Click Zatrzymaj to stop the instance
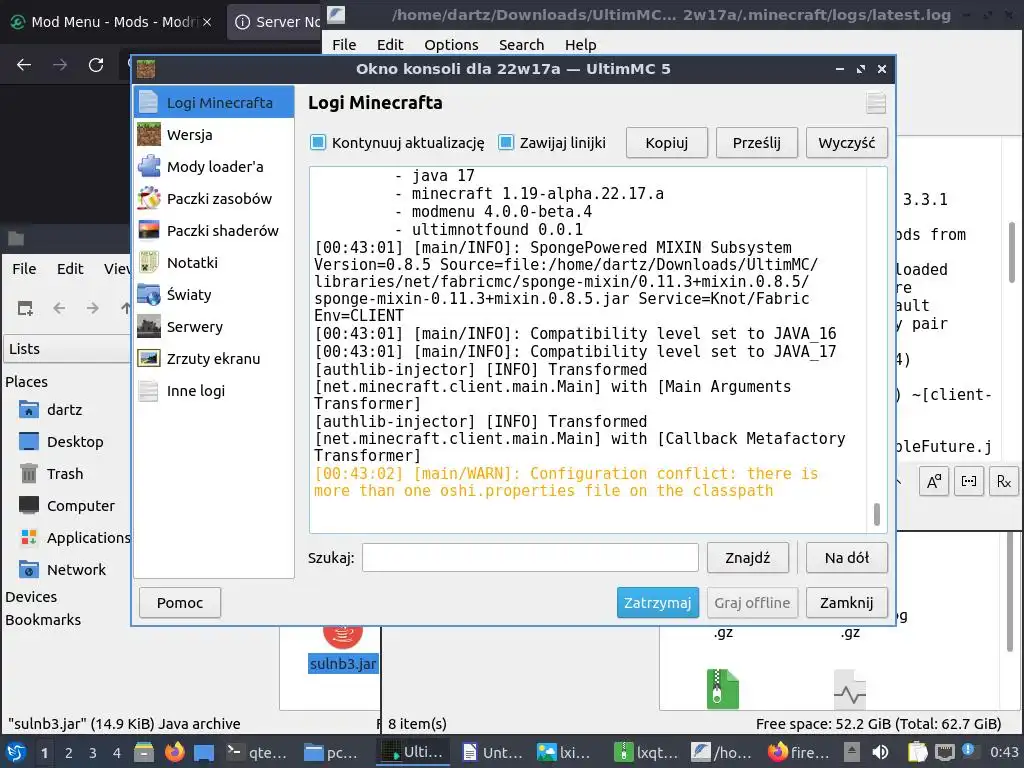 (x=658, y=602)
